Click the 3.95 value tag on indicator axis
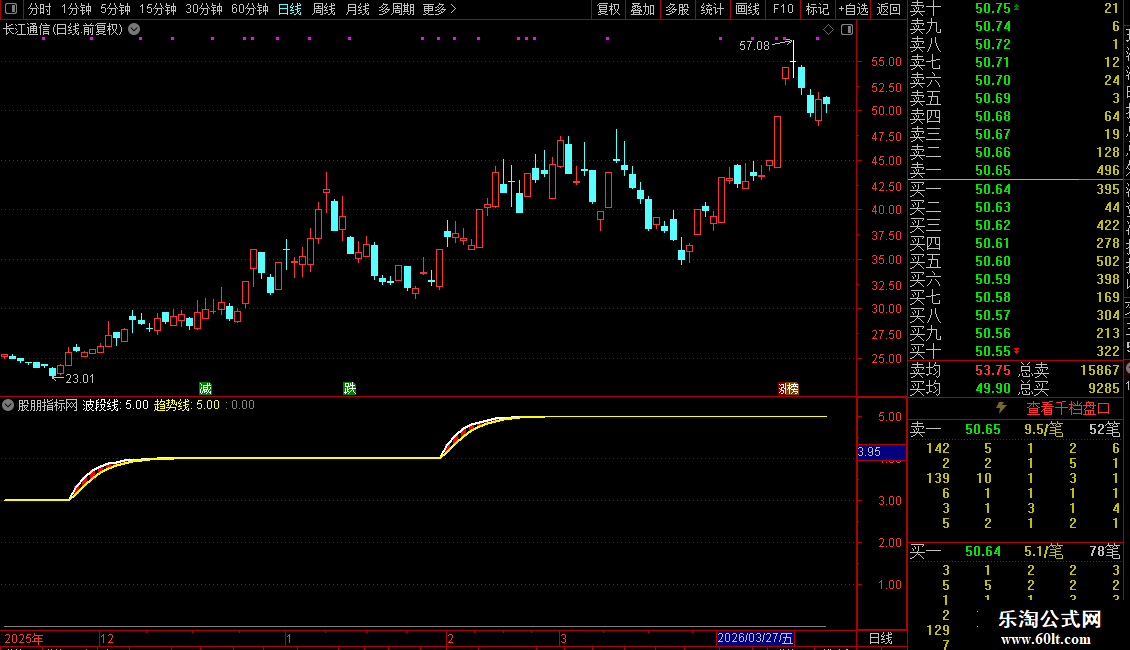 tap(881, 452)
